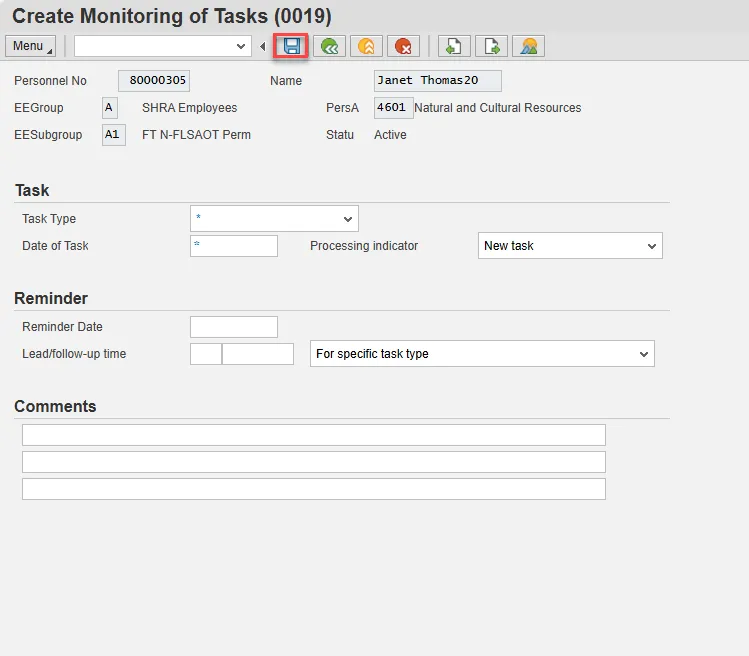Click the Date of Task field

coord(234,246)
